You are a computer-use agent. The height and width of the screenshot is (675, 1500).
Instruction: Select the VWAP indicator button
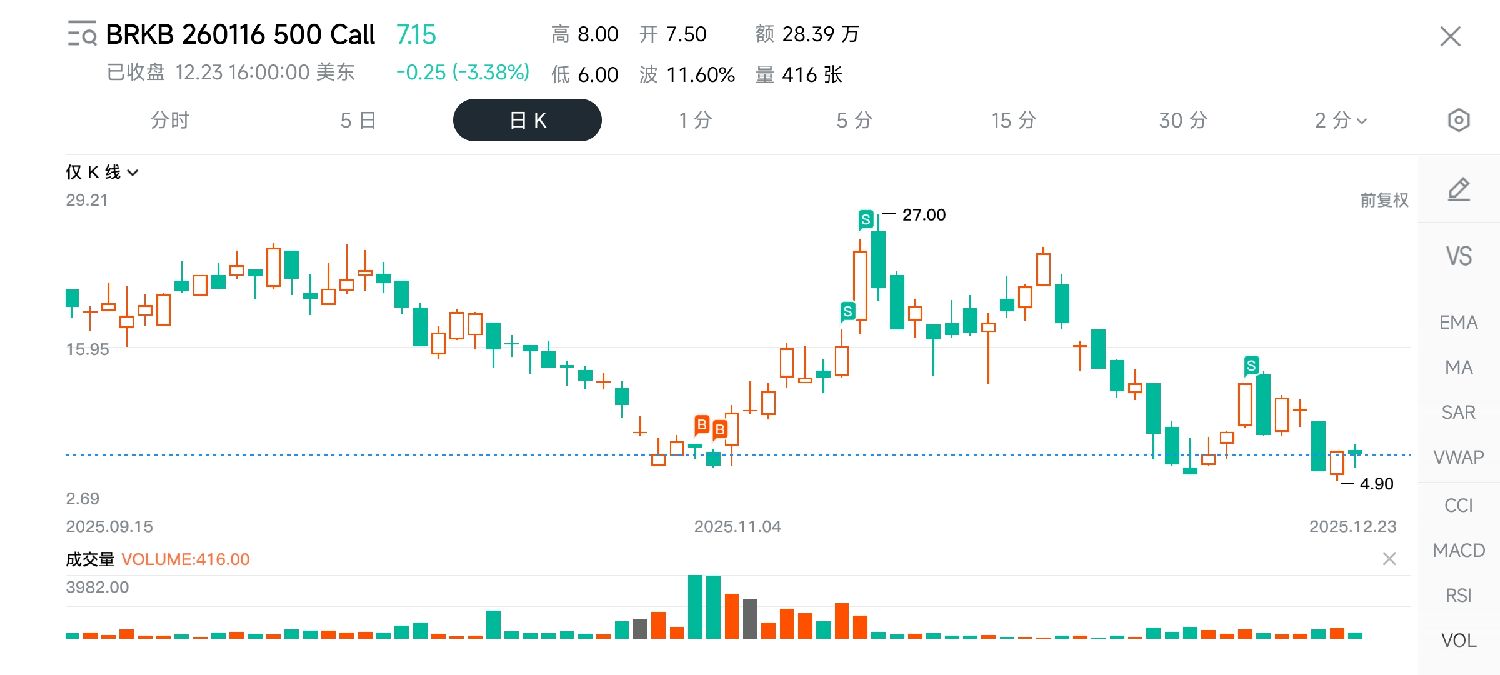point(1458,457)
